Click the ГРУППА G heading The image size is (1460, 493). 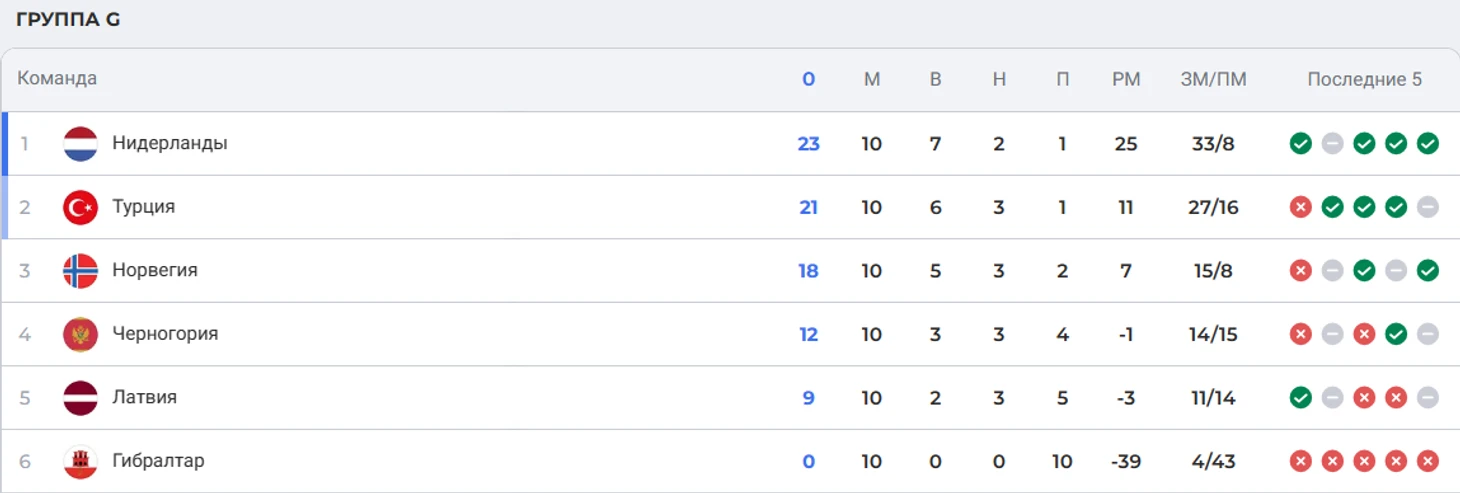(x=68, y=20)
